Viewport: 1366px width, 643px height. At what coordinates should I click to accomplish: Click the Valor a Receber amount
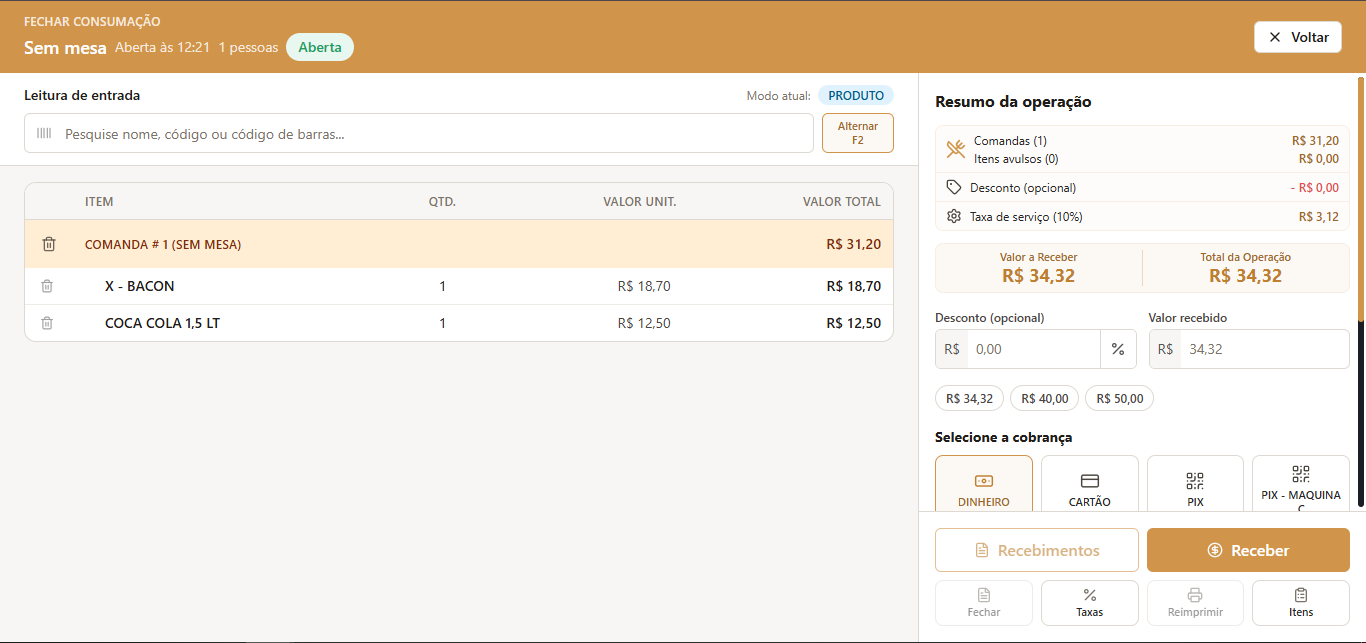pos(1038,276)
